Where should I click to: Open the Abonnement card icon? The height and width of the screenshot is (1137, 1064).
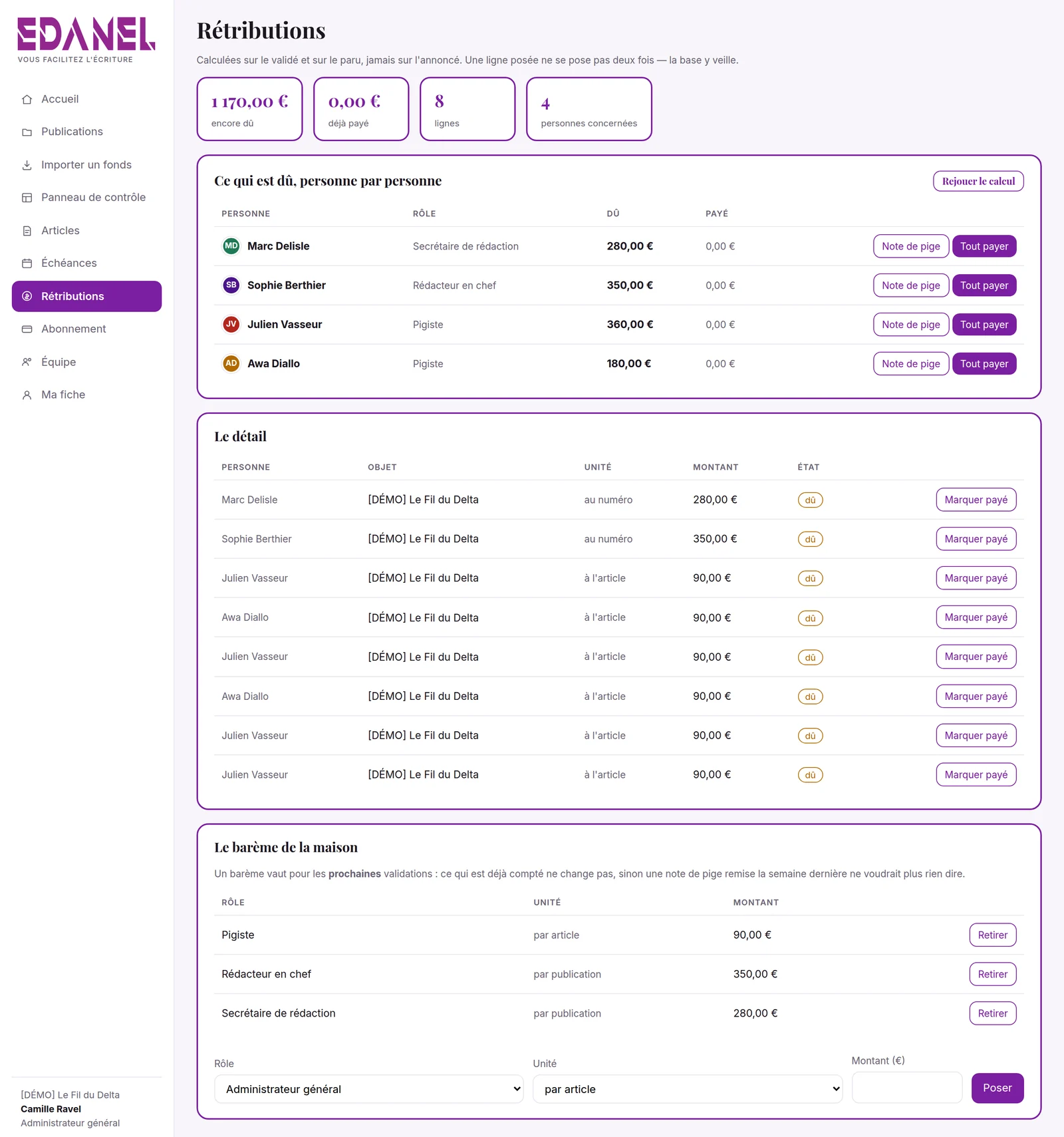[x=27, y=329]
